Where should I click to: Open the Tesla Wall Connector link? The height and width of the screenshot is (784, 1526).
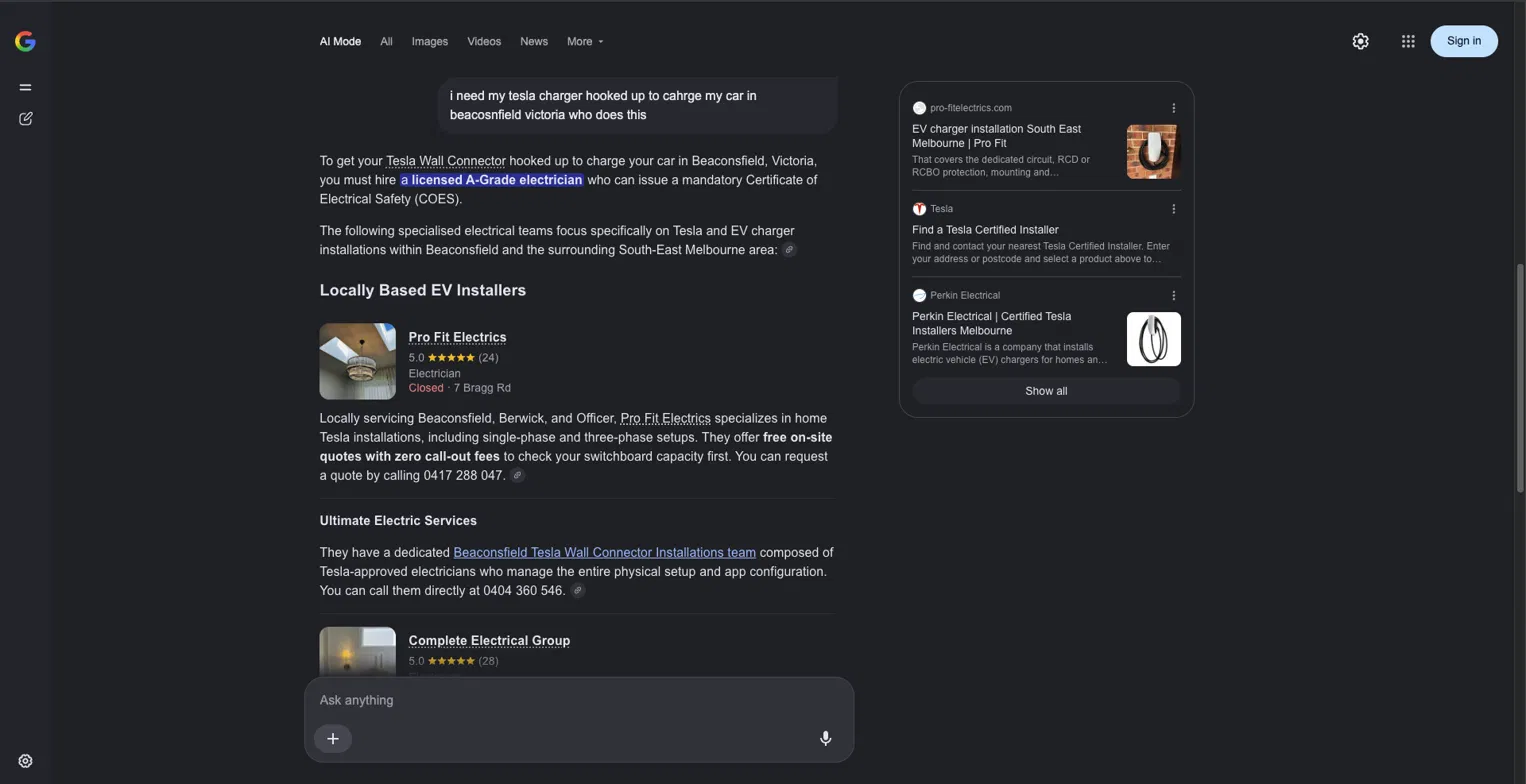point(446,161)
